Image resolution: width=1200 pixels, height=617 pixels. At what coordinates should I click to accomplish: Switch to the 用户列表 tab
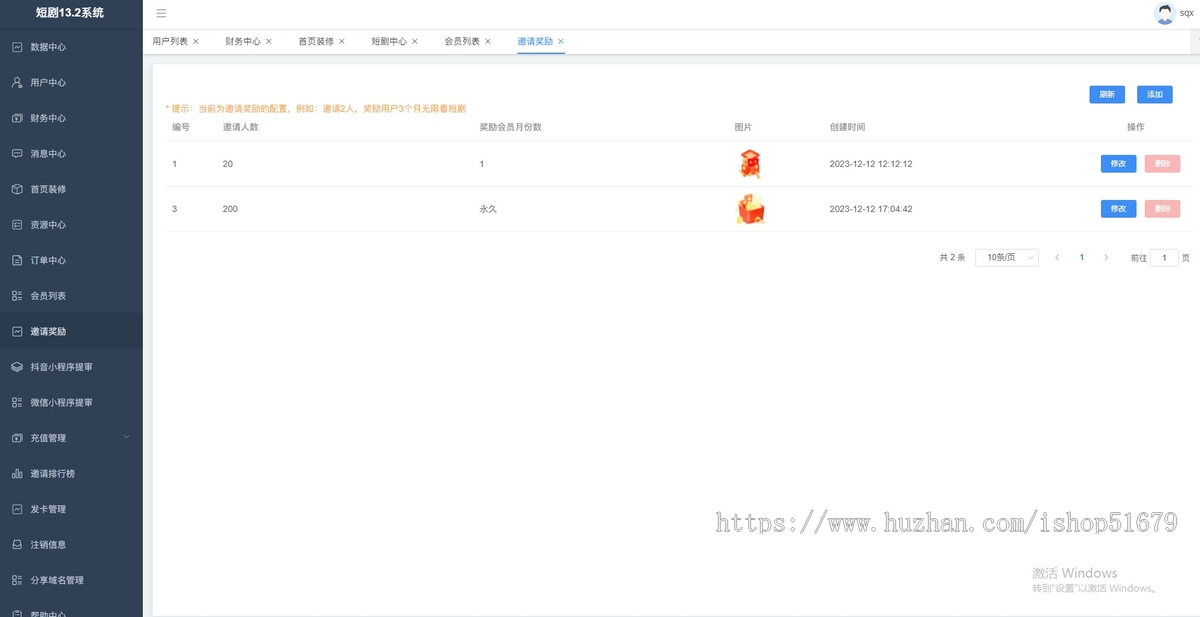point(170,41)
